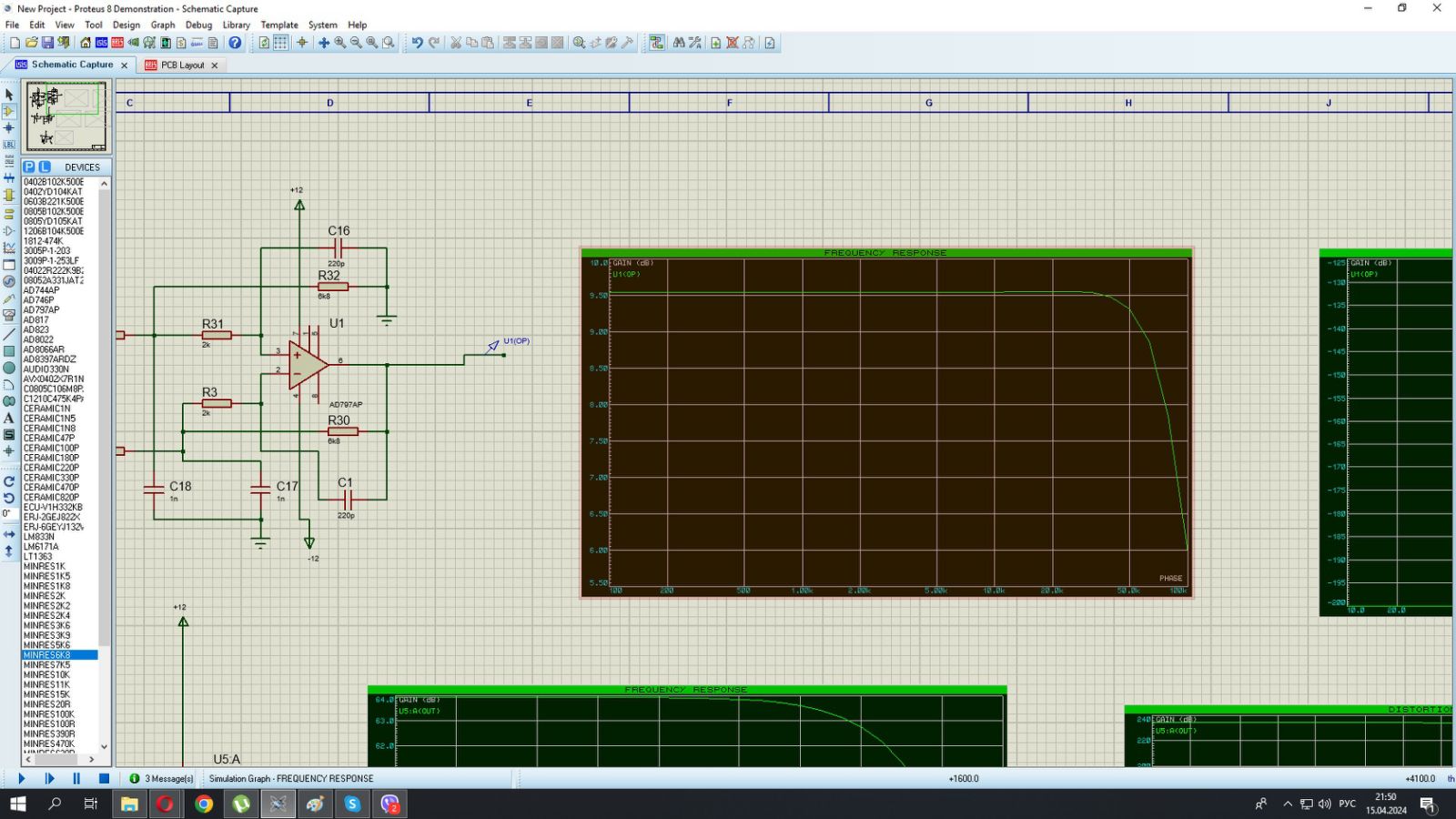Click the Save project icon
Screen dimensions: 1456x819
47,43
